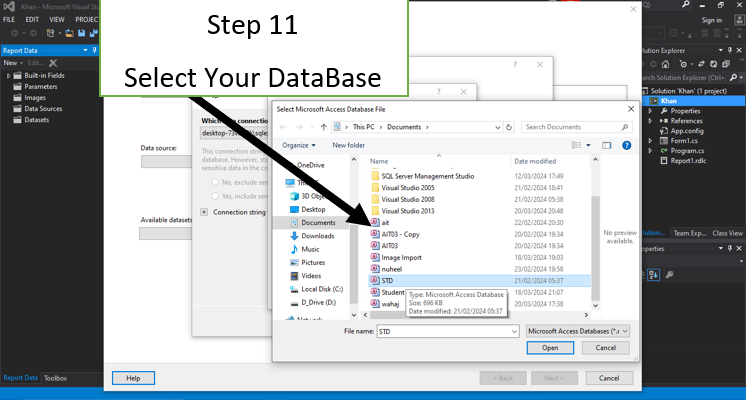Select Desktop in navigation pane
This screenshot has width=746, height=400.
point(313,209)
